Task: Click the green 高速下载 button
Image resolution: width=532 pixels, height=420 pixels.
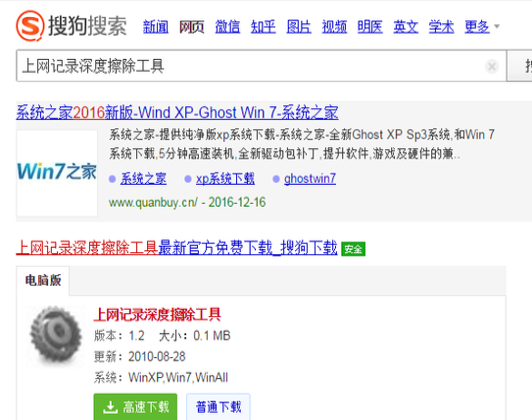Action: [135, 407]
